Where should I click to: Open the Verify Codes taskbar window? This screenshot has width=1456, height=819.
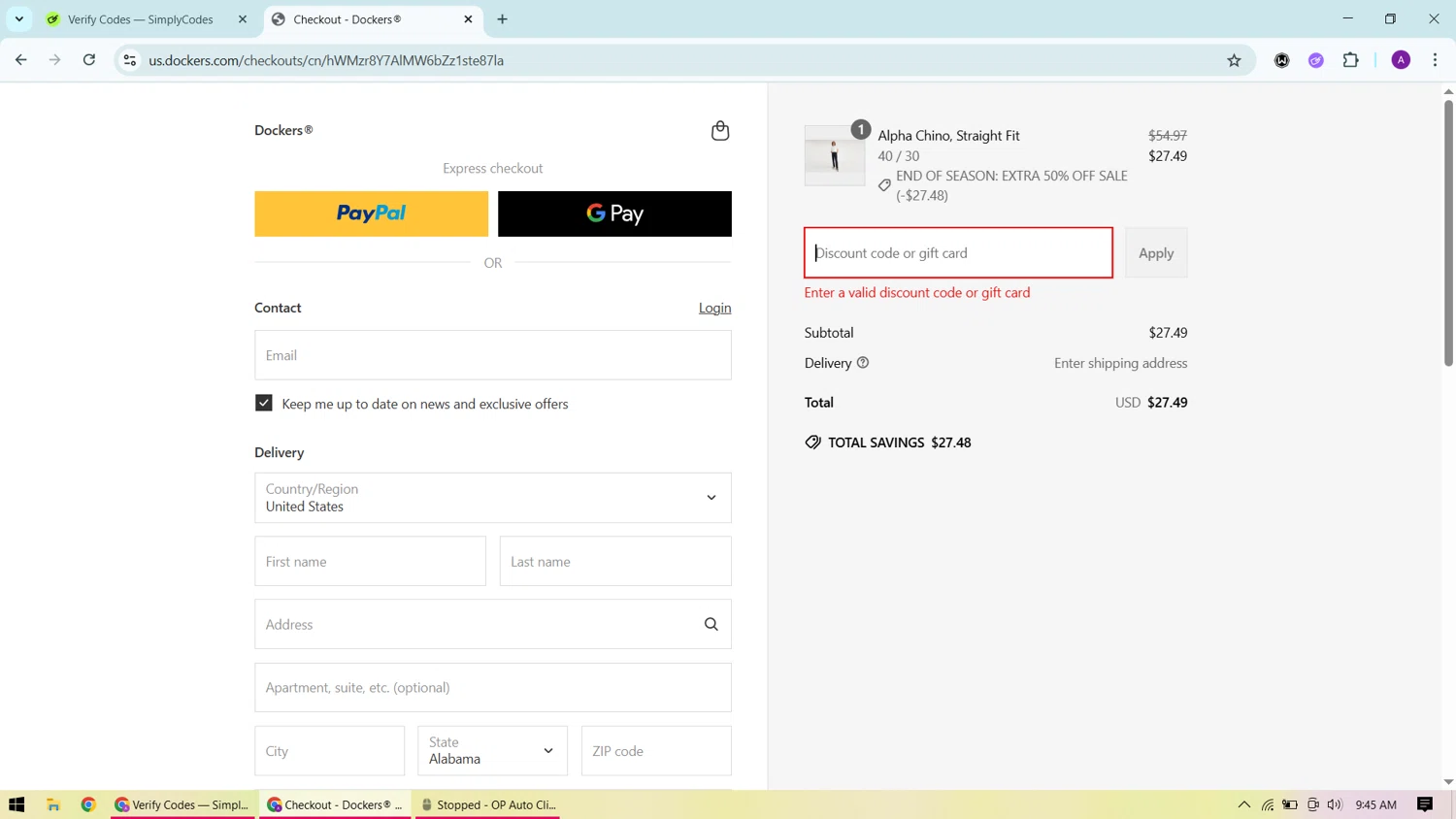pyautogui.click(x=183, y=804)
